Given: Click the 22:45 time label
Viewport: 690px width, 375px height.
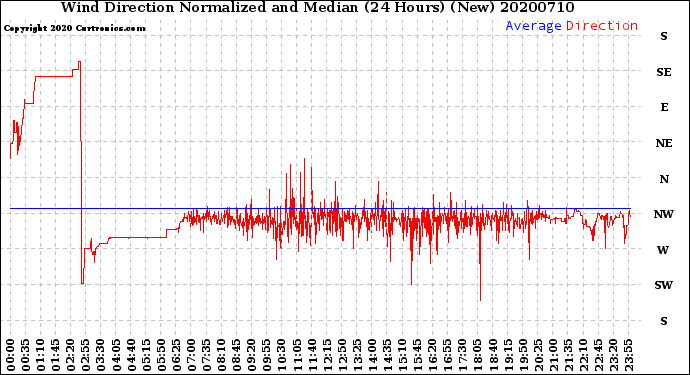Looking at the screenshot, I should point(598,355).
